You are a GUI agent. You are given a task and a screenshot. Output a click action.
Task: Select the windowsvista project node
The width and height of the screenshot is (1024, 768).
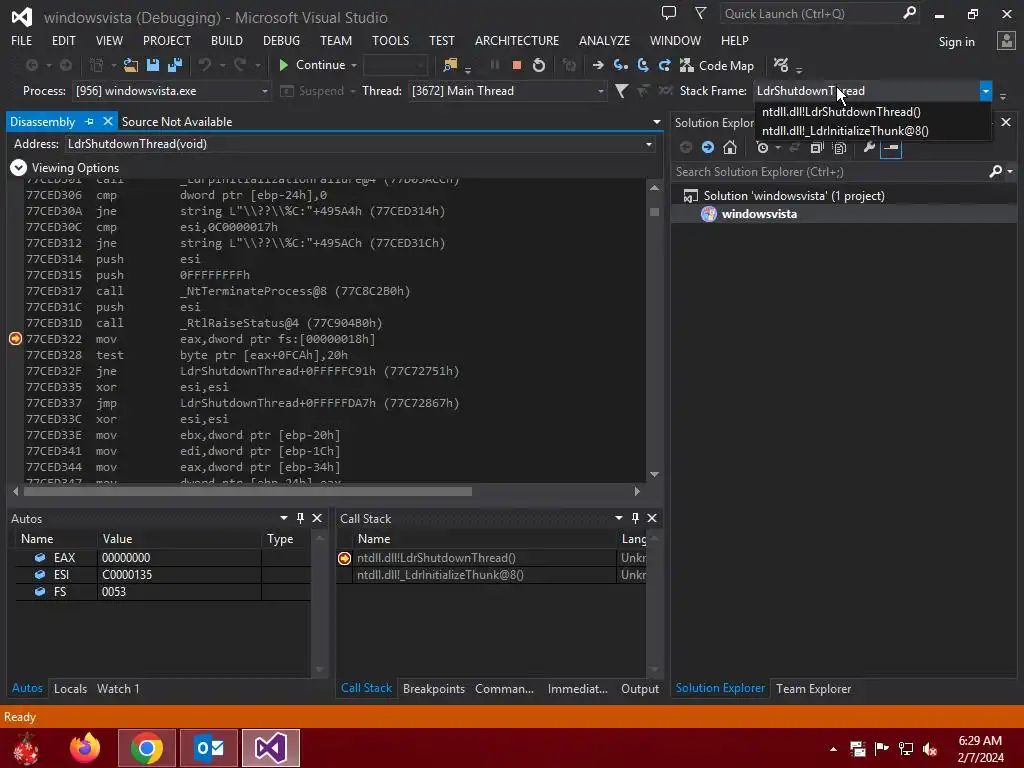click(x=759, y=214)
